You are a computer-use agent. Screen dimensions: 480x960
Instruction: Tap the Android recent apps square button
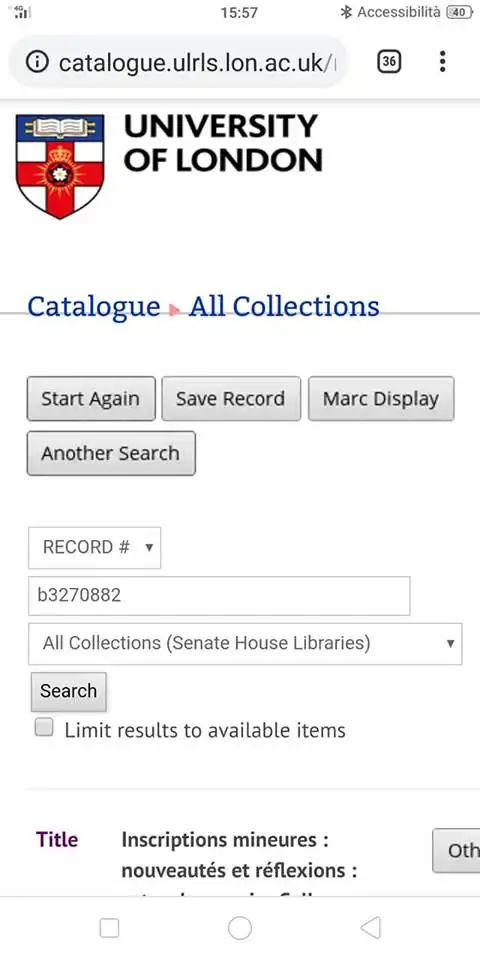pos(109,928)
